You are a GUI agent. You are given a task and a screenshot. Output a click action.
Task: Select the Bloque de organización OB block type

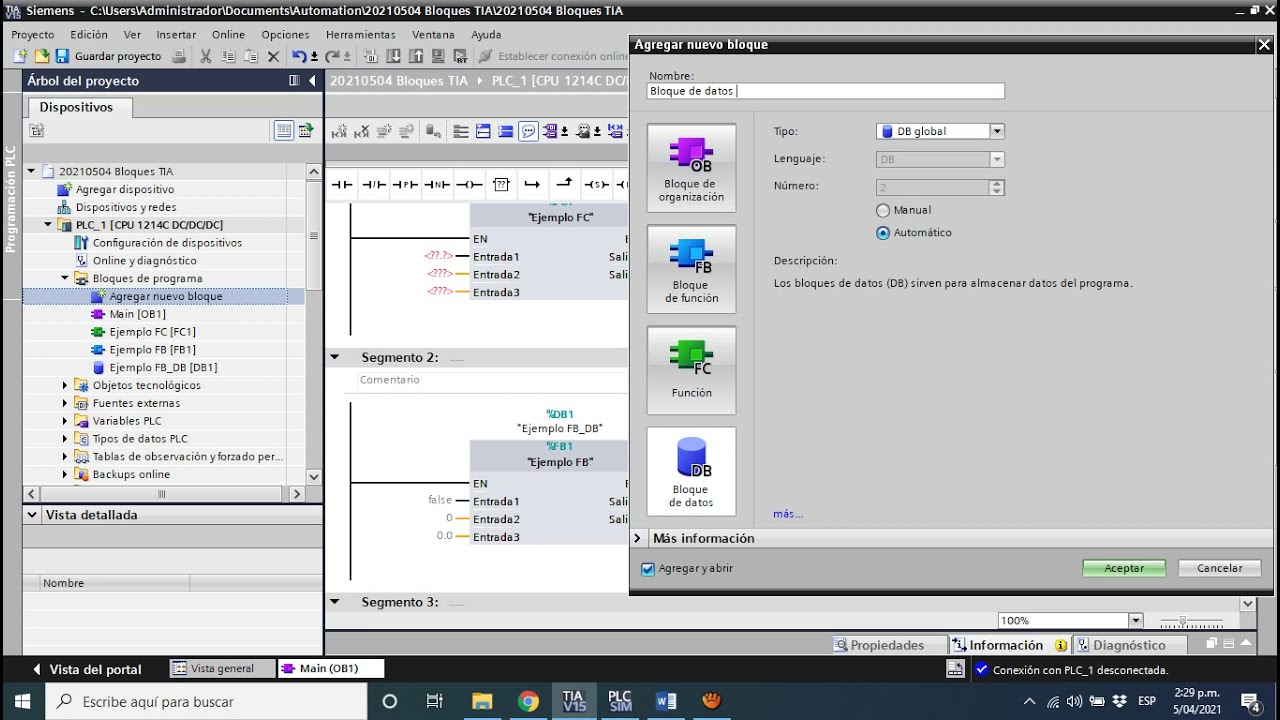691,168
